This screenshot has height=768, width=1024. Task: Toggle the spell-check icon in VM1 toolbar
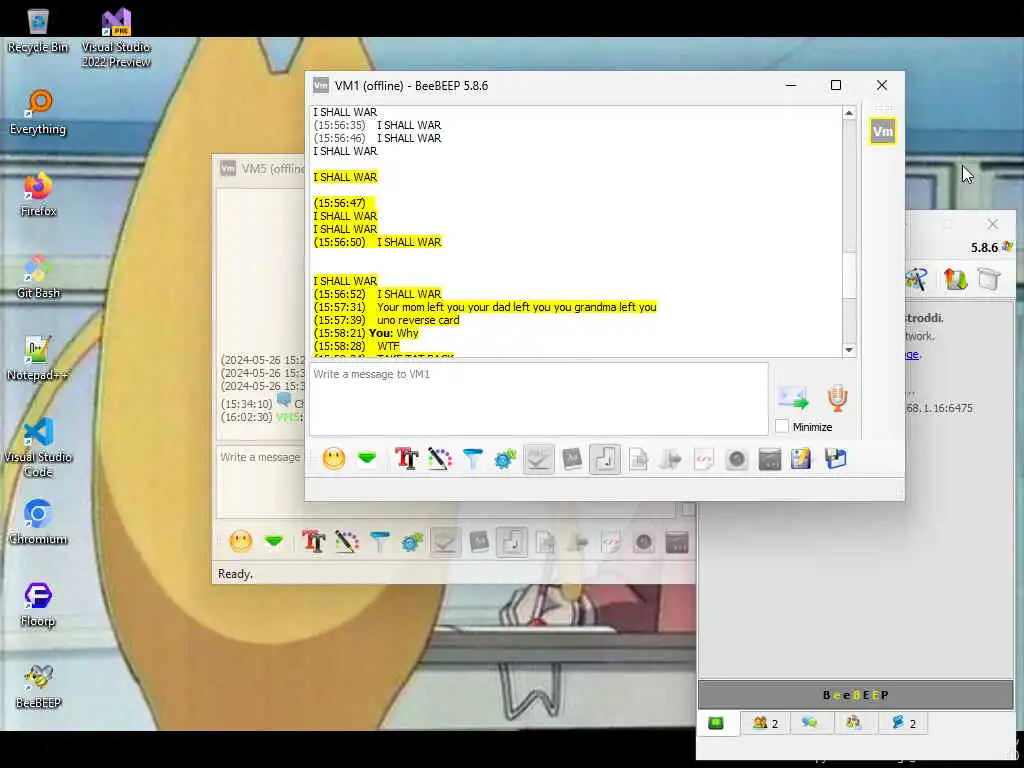(539, 458)
